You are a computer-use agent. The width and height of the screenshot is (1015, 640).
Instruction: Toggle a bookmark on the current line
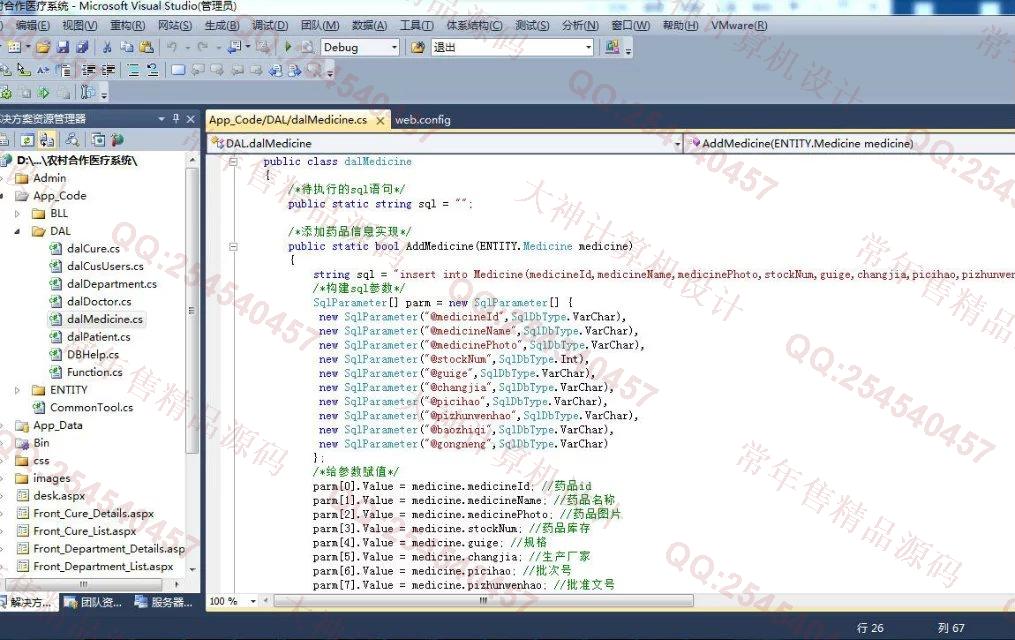(x=178, y=70)
